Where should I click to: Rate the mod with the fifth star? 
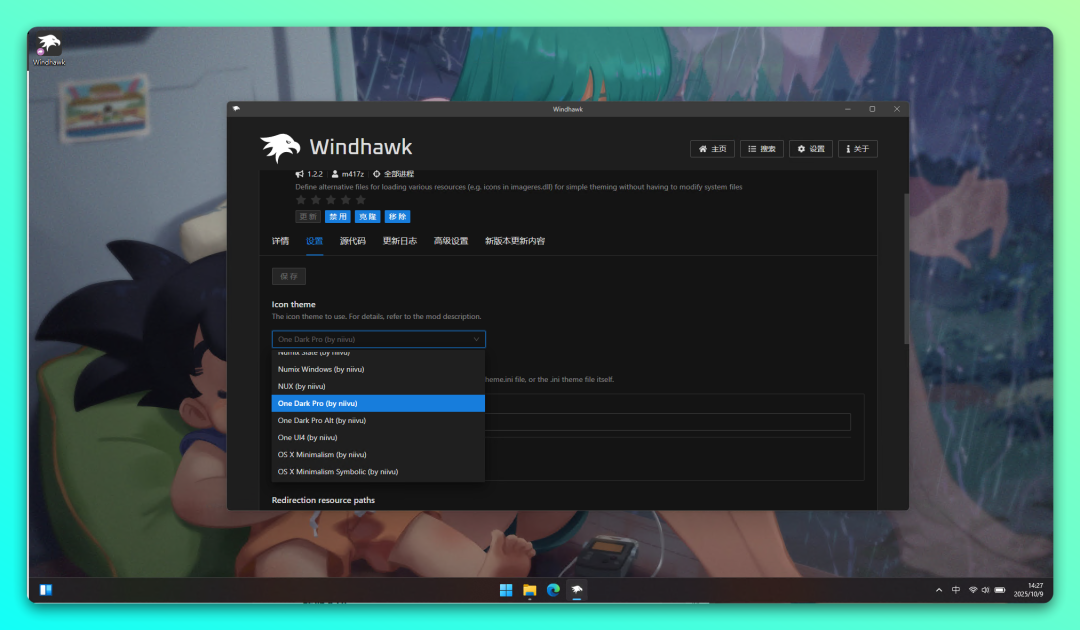tap(361, 200)
